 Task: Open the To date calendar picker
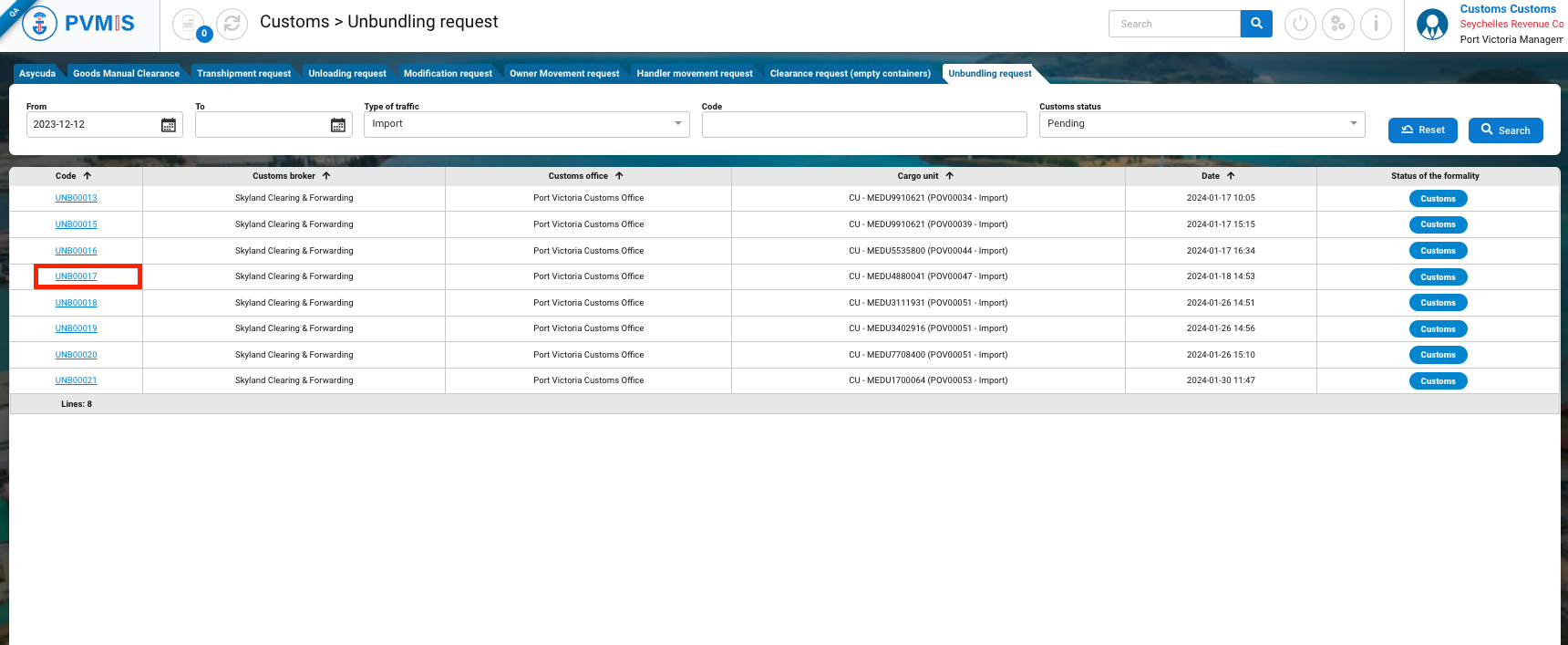[338, 125]
